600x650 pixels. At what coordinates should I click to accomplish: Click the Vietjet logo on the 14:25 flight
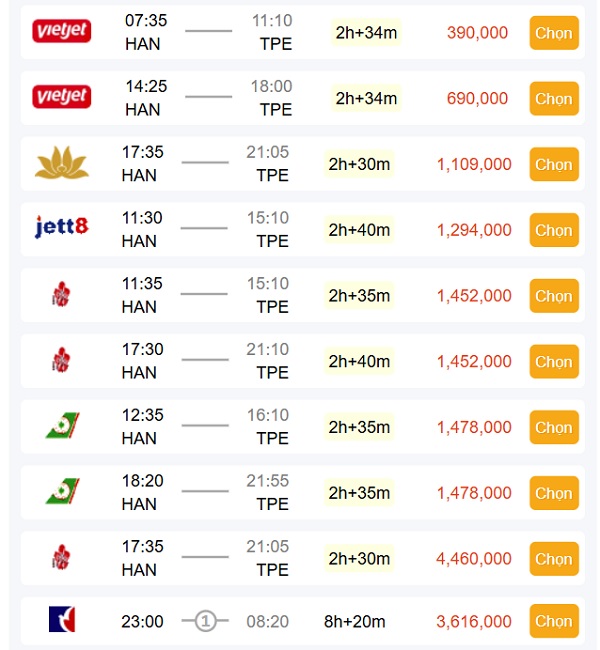(62, 98)
